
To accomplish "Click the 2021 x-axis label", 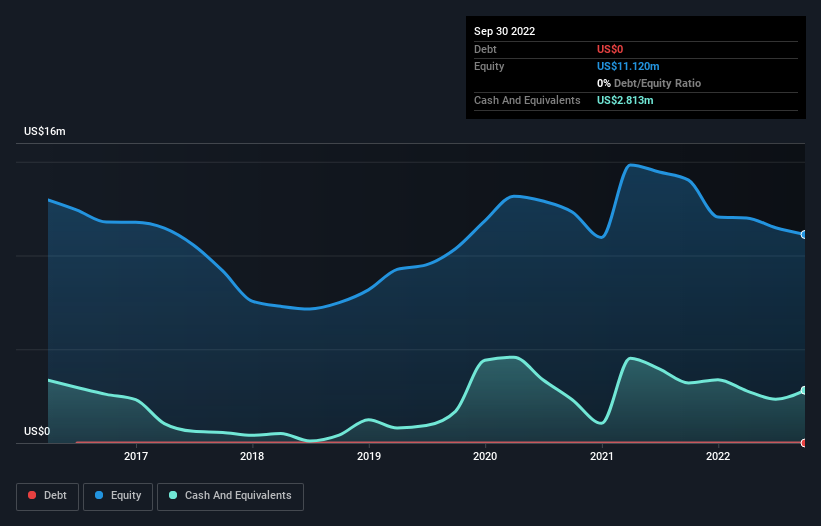I will click(602, 456).
